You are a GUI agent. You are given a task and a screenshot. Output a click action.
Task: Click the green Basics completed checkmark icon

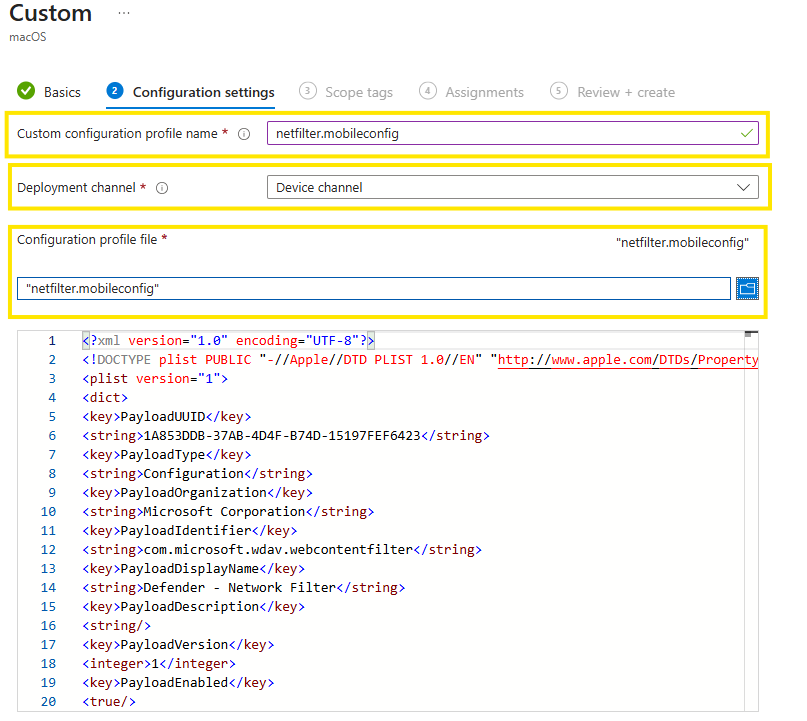tap(26, 91)
